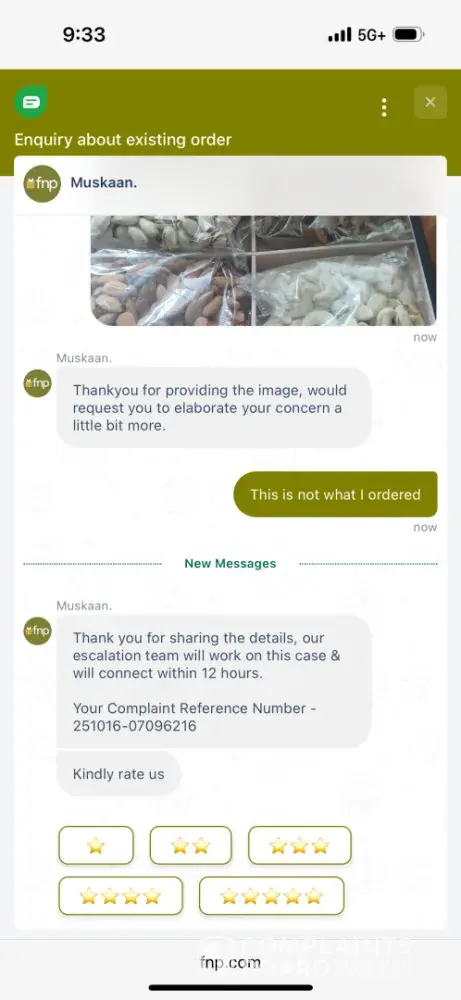Open the three-dot options menu
The image size is (461, 1000).
(384, 107)
